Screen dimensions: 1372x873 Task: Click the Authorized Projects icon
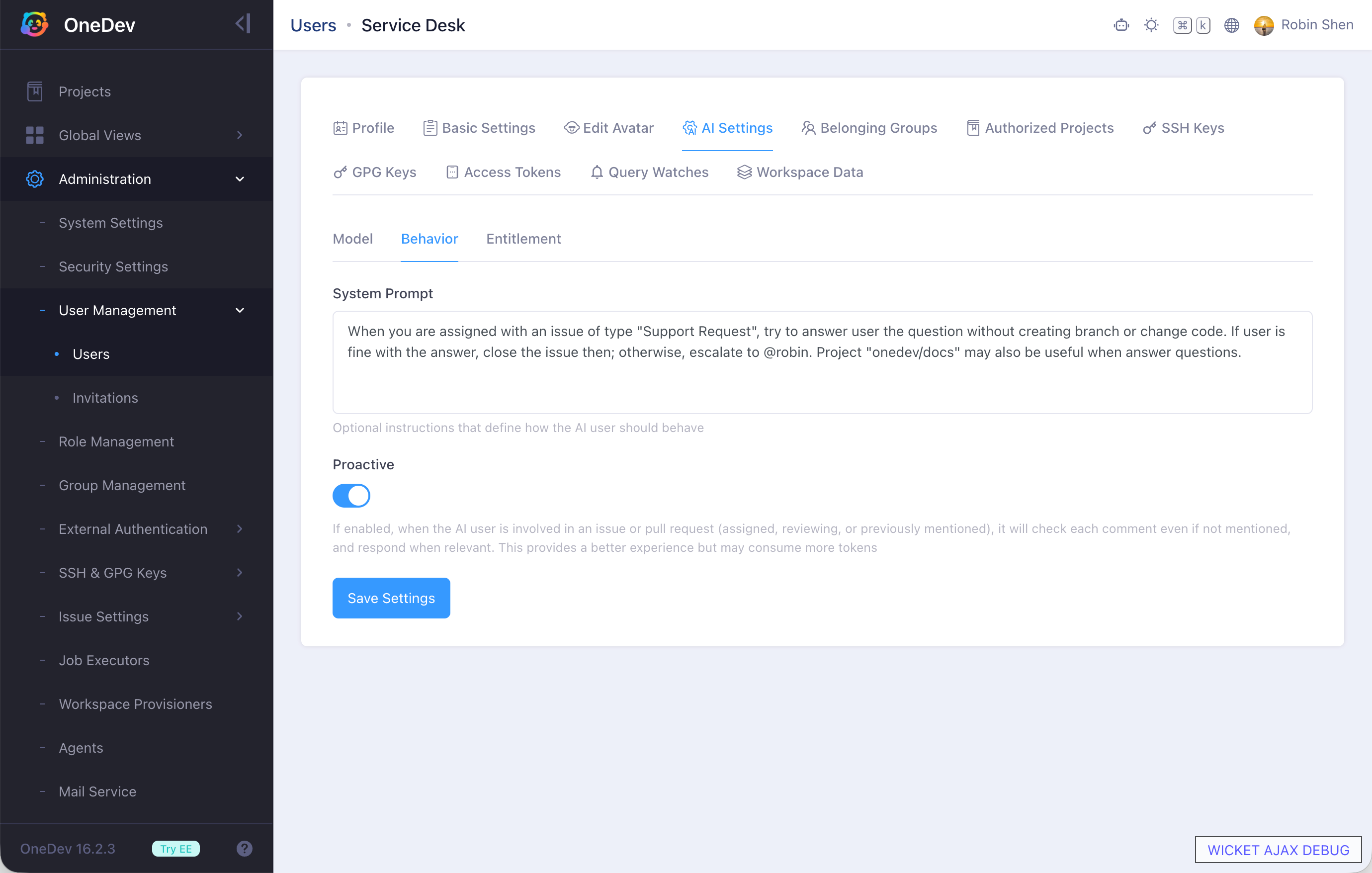point(973,128)
